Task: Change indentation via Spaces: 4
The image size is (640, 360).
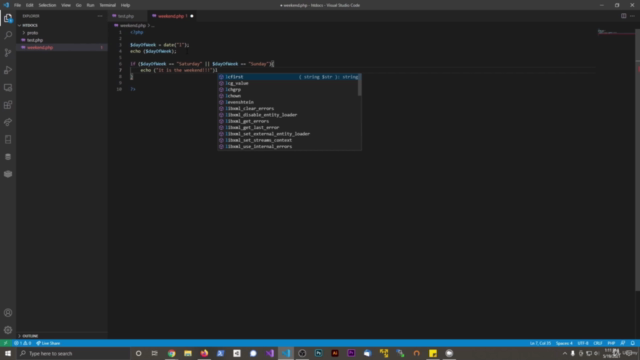Action: point(564,343)
